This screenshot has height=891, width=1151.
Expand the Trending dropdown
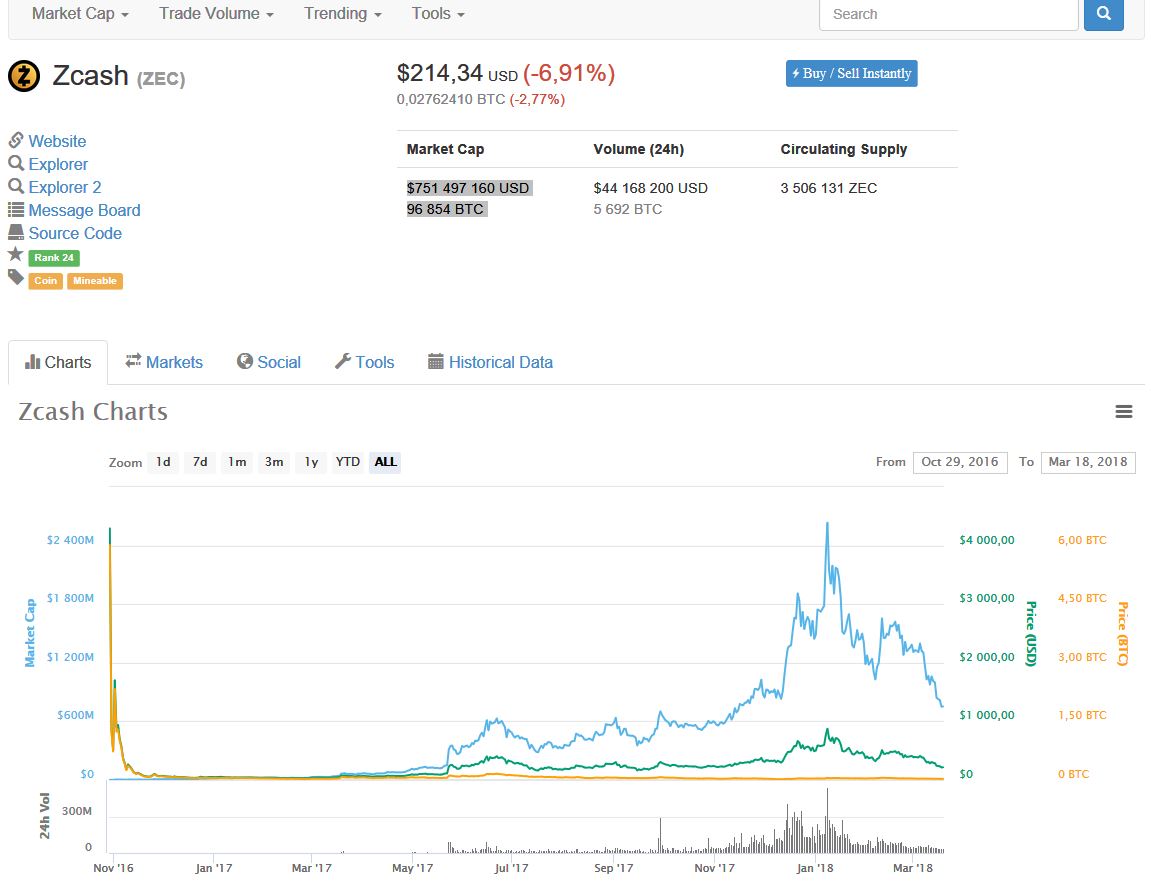[x=343, y=14]
